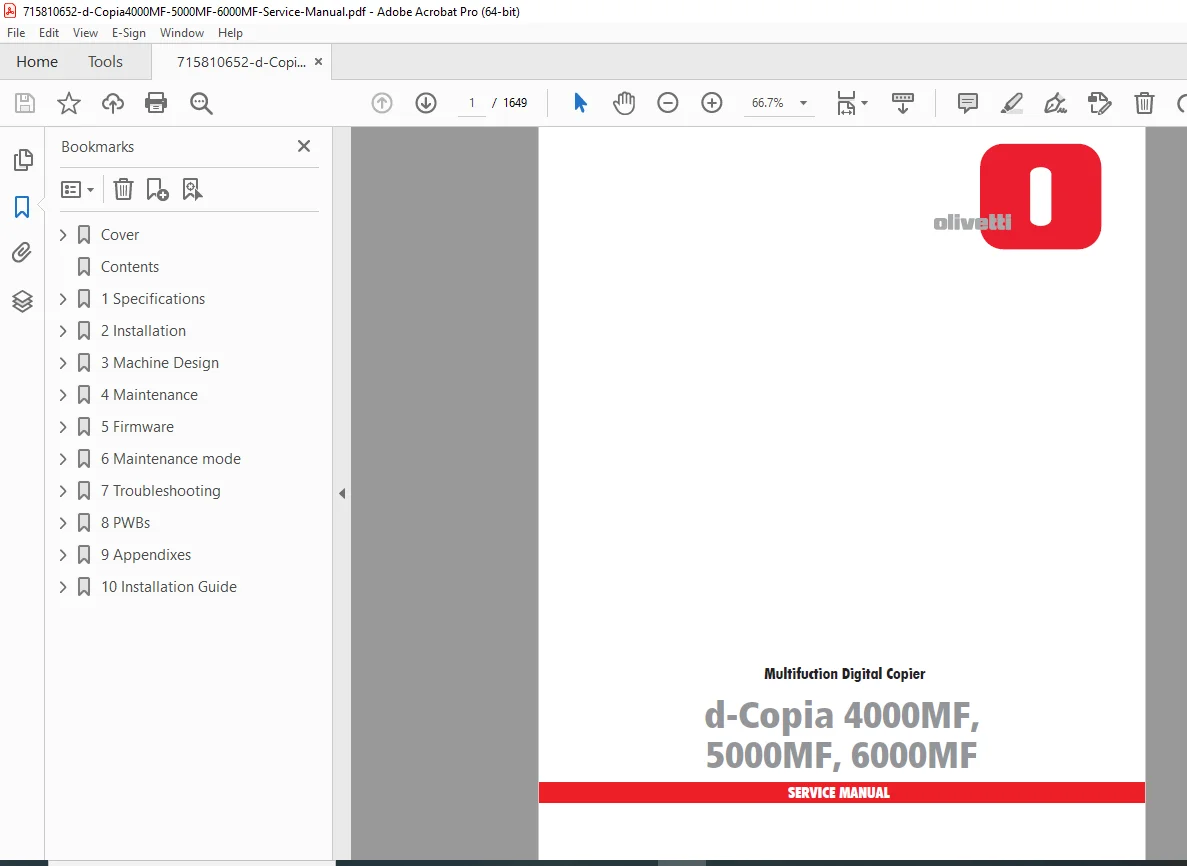Delete selected bookmark via panel trash icon
Viewport: 1187px width, 866px height.
tap(123, 189)
